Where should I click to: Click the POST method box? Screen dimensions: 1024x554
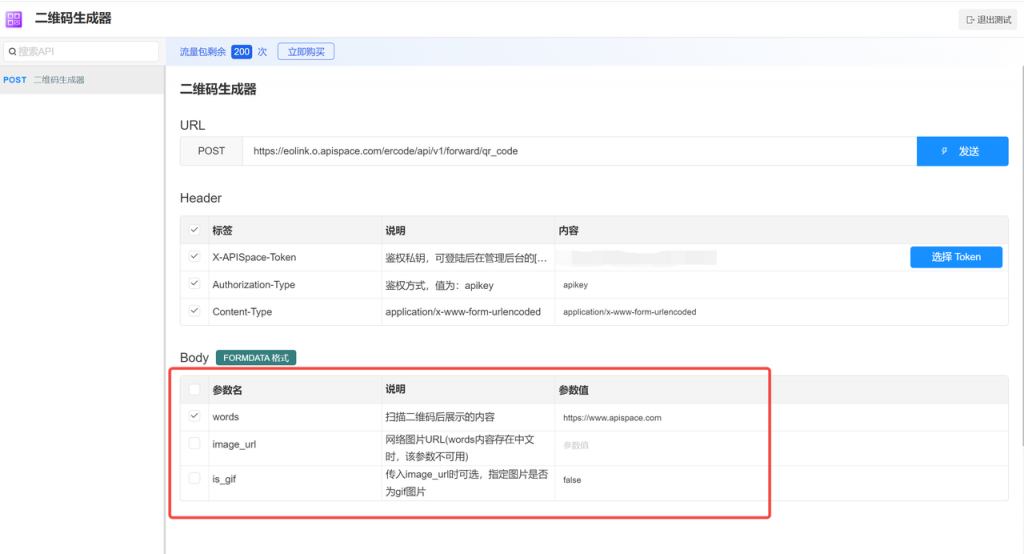coord(211,151)
